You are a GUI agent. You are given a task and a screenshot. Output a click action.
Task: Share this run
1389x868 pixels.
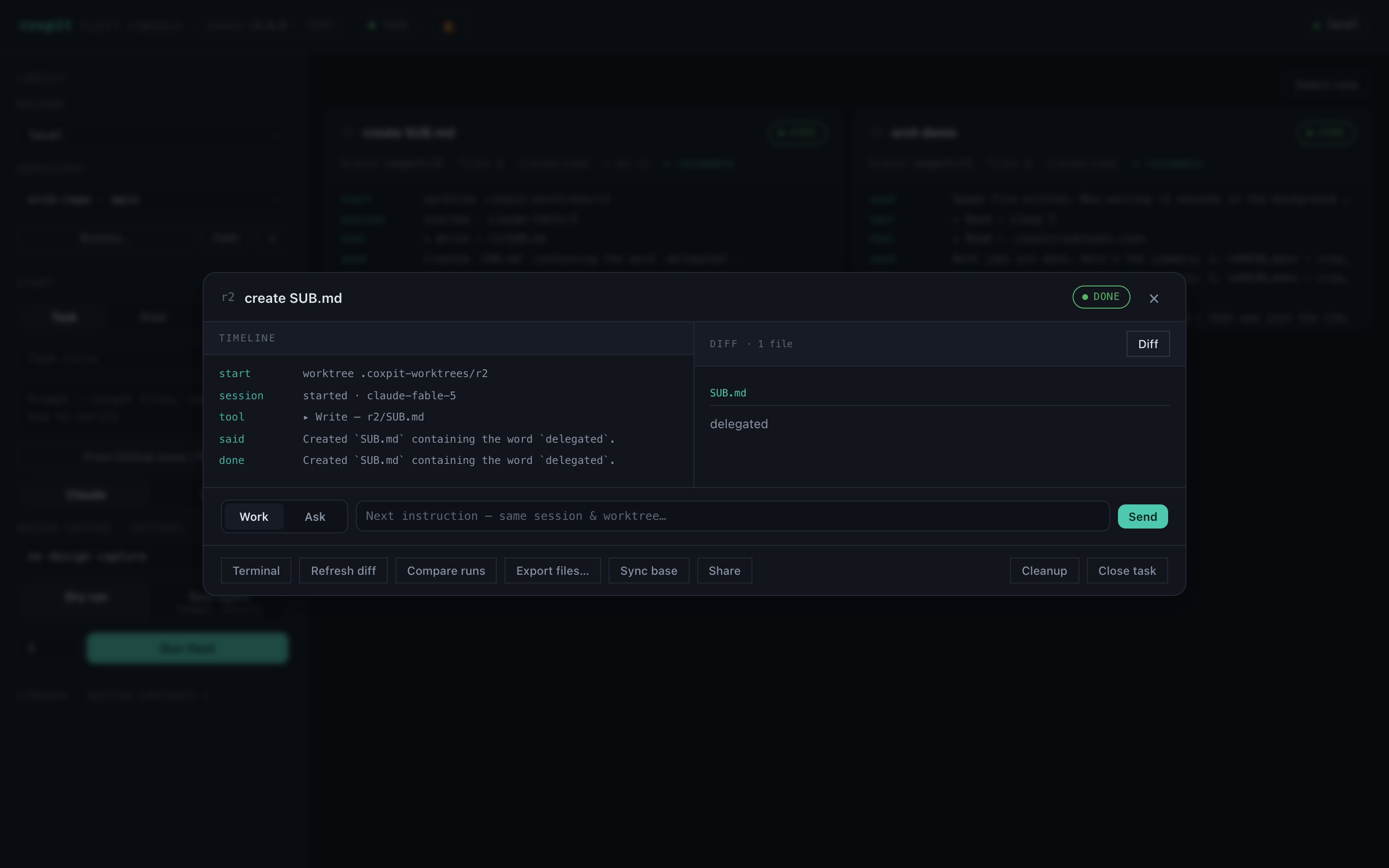click(724, 570)
